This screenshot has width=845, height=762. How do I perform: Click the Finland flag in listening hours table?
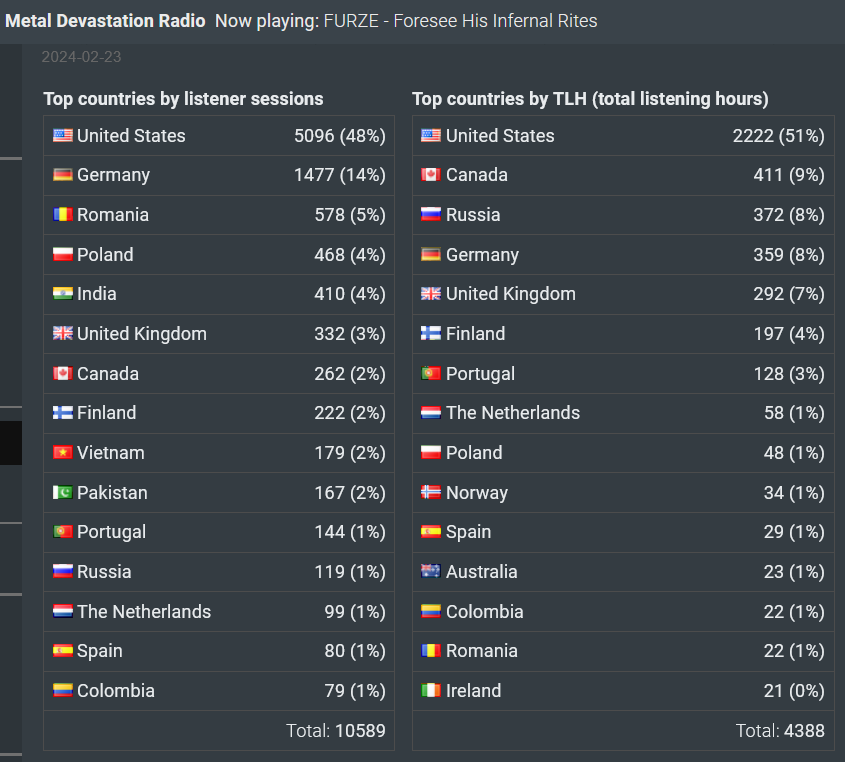[x=431, y=334]
